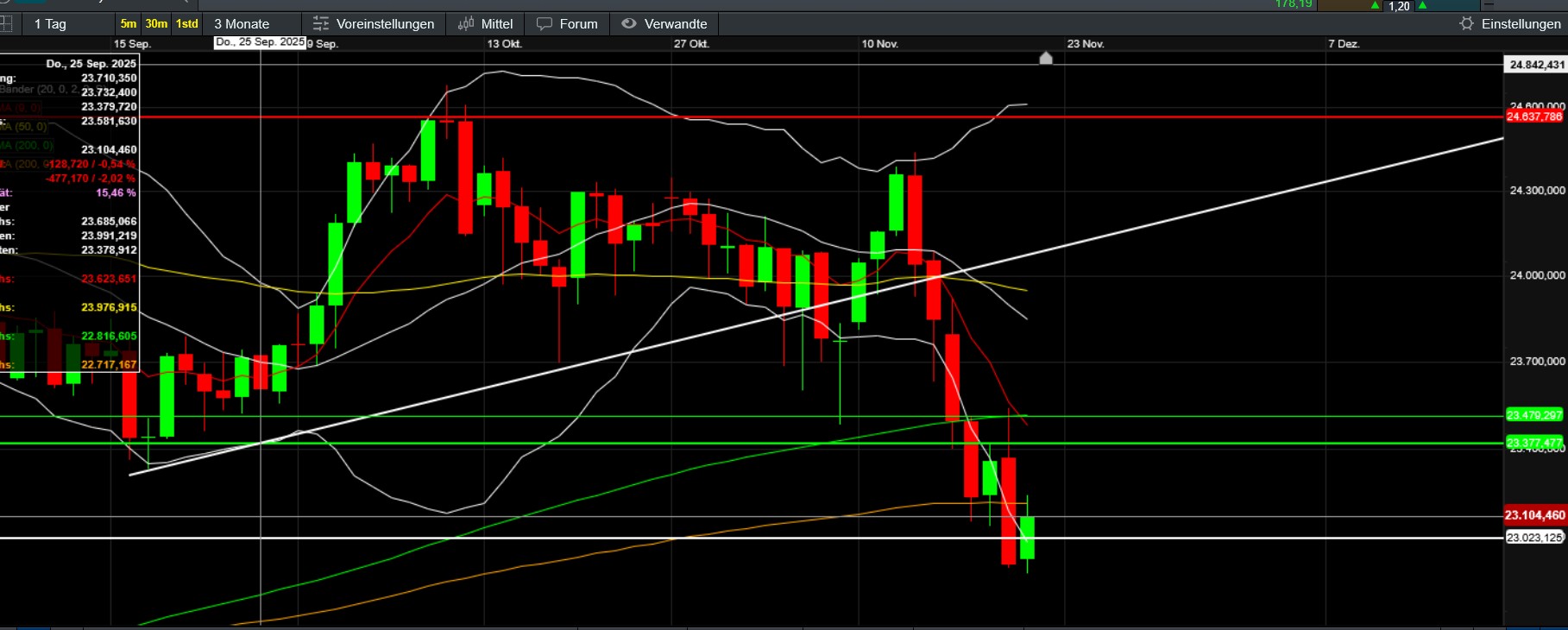Switch to the 1std interval
1568x630 pixels.
(x=187, y=24)
